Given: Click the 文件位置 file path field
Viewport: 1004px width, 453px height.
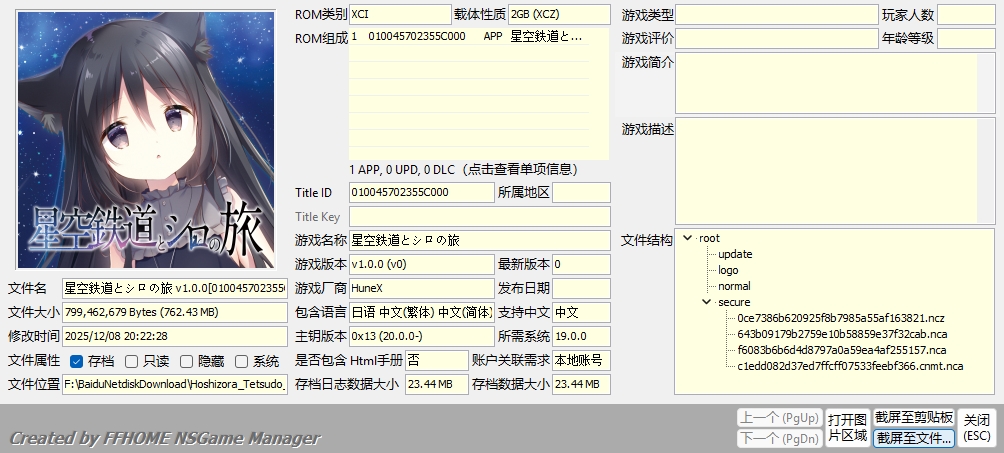Looking at the screenshot, I should pyautogui.click(x=174, y=384).
